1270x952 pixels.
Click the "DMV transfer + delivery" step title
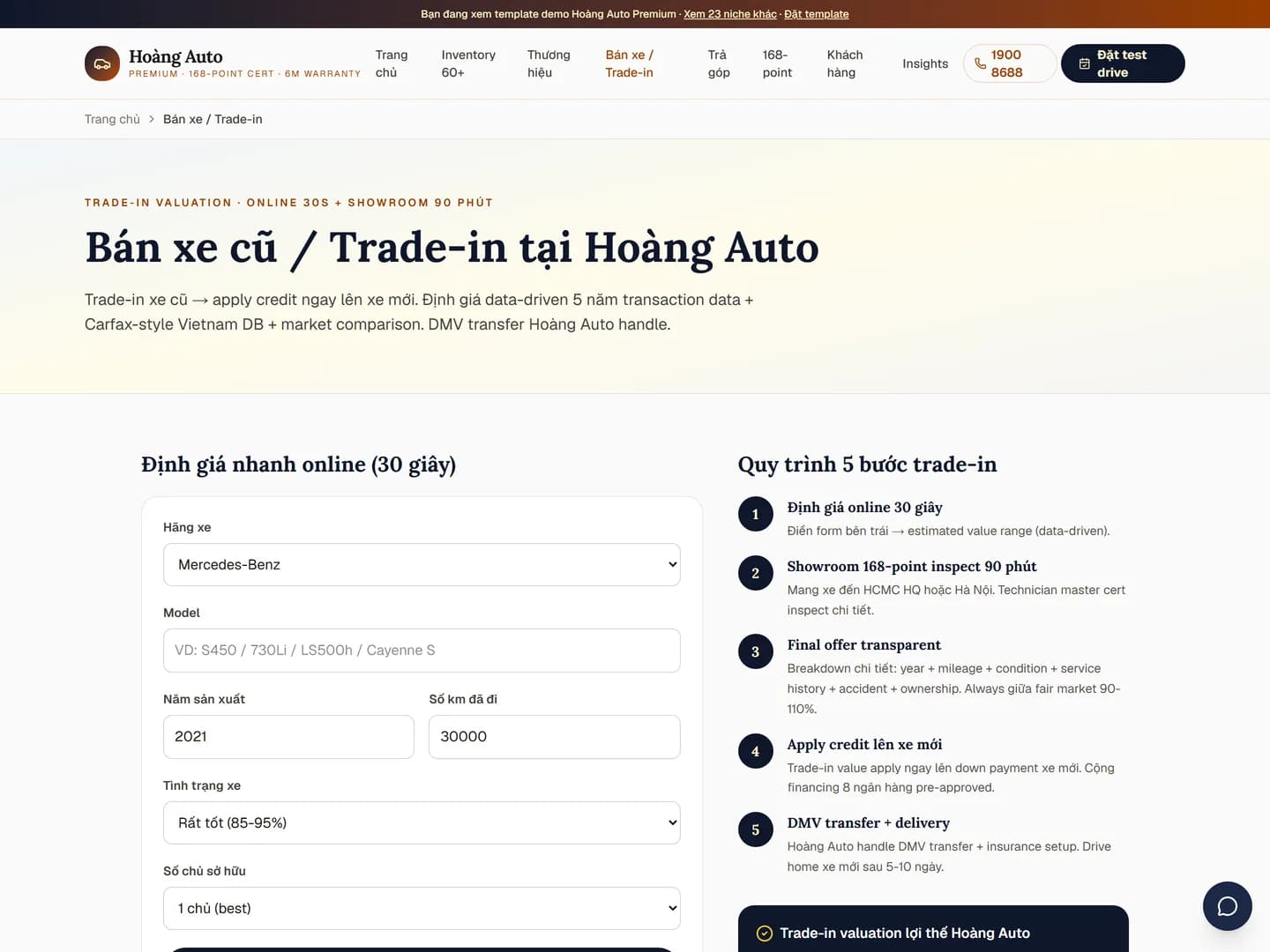click(869, 823)
